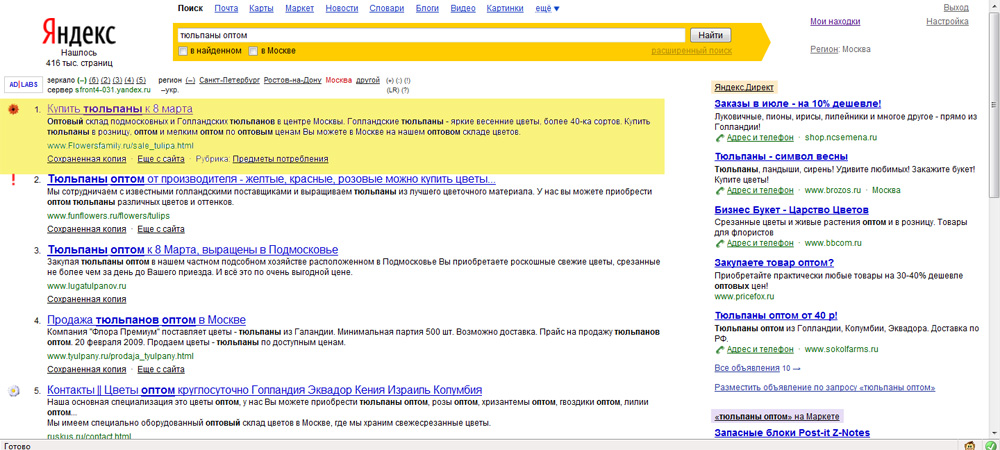Open result 'Контакты || Цветы оптом круглосуточно'
This screenshot has height=450, width=1000.
265,390
